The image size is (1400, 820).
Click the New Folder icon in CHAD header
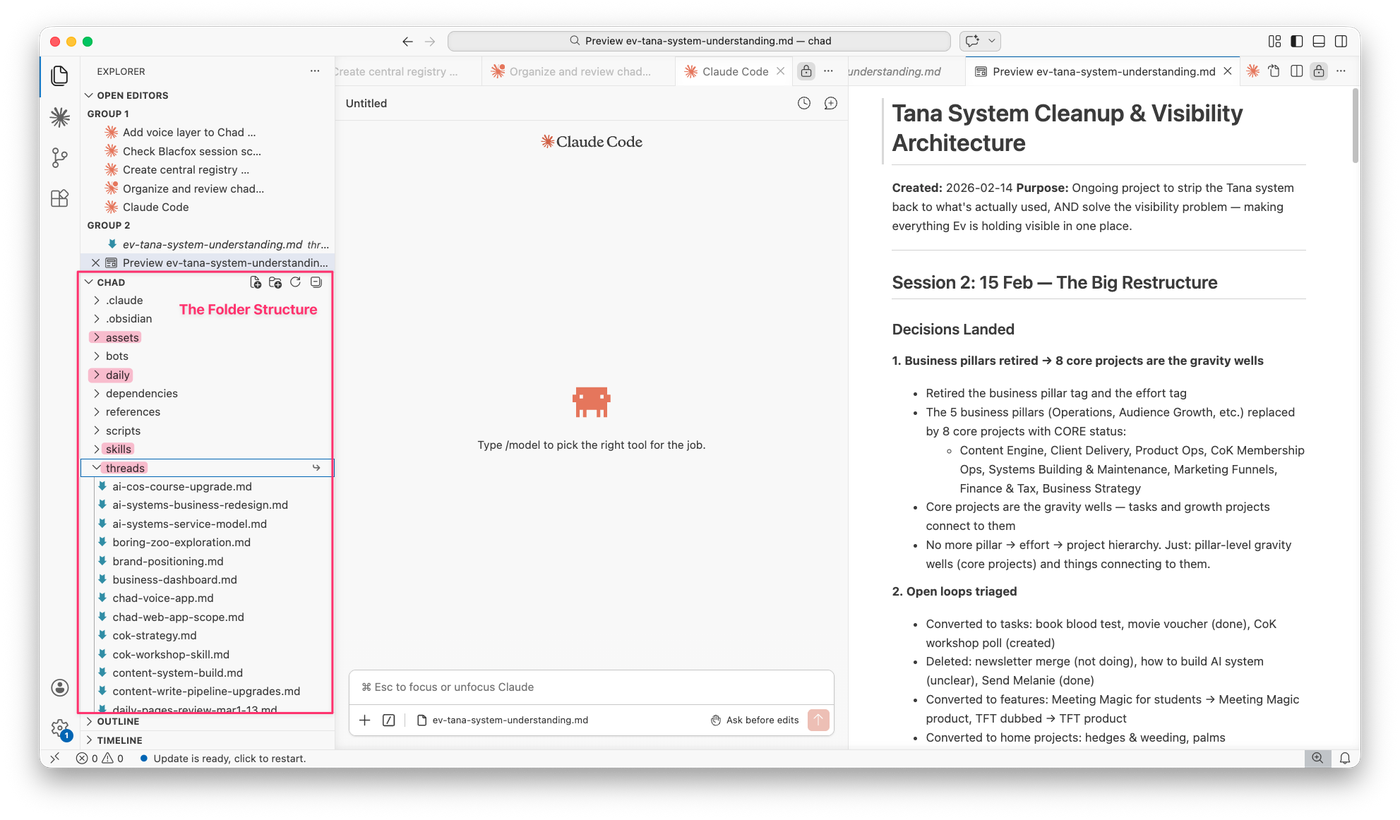[275, 282]
